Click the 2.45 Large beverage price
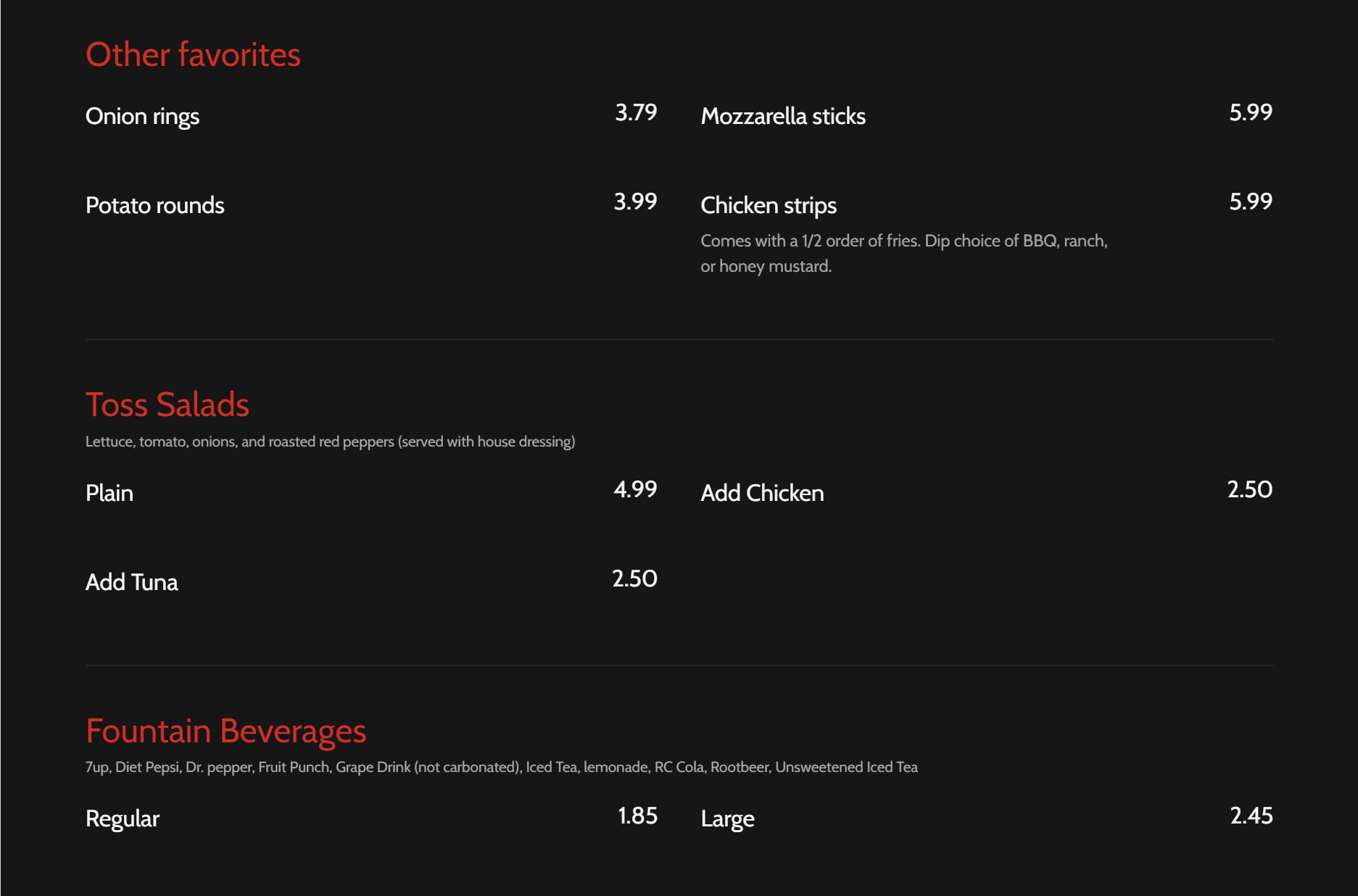Viewport: 1358px width, 896px height. point(1251,816)
